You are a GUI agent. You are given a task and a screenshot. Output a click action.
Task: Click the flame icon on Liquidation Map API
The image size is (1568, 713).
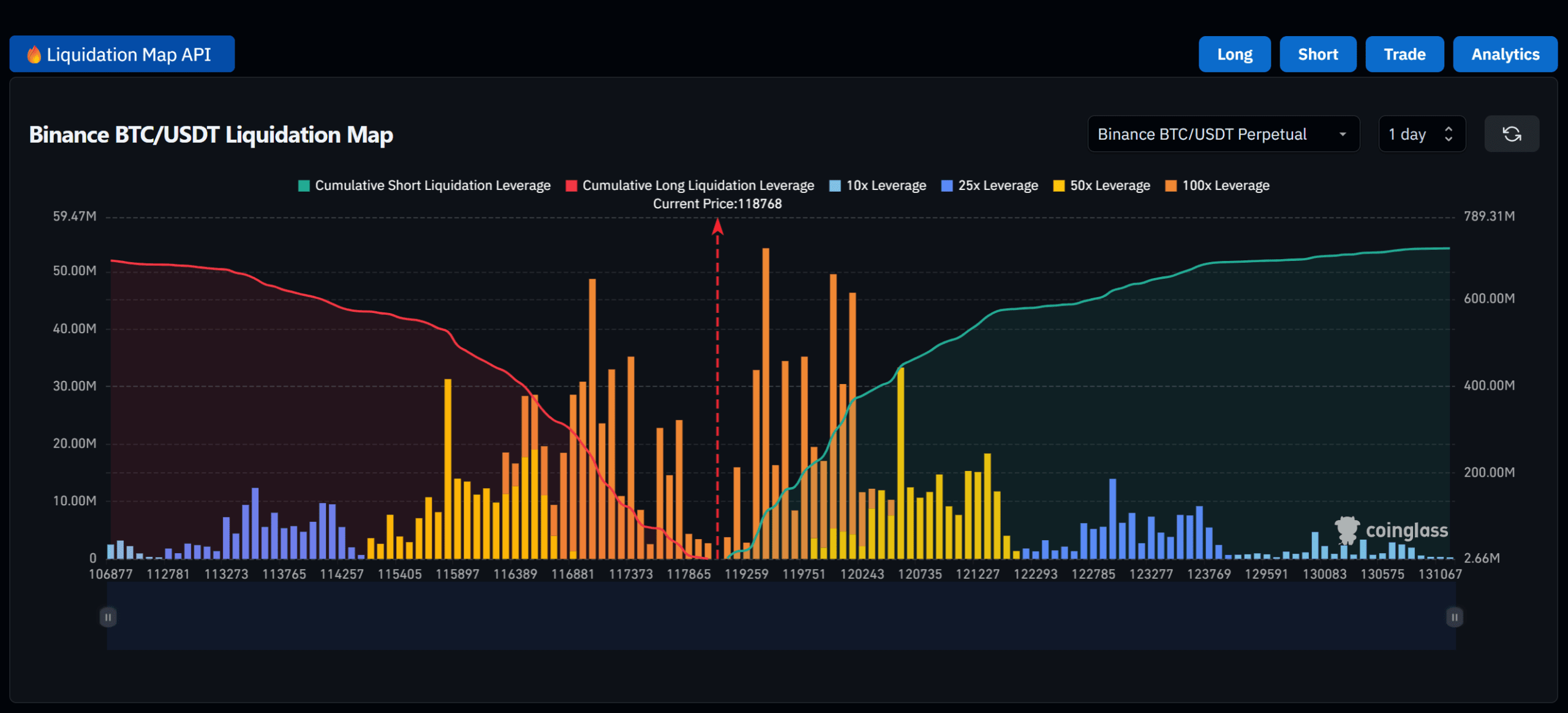point(34,54)
